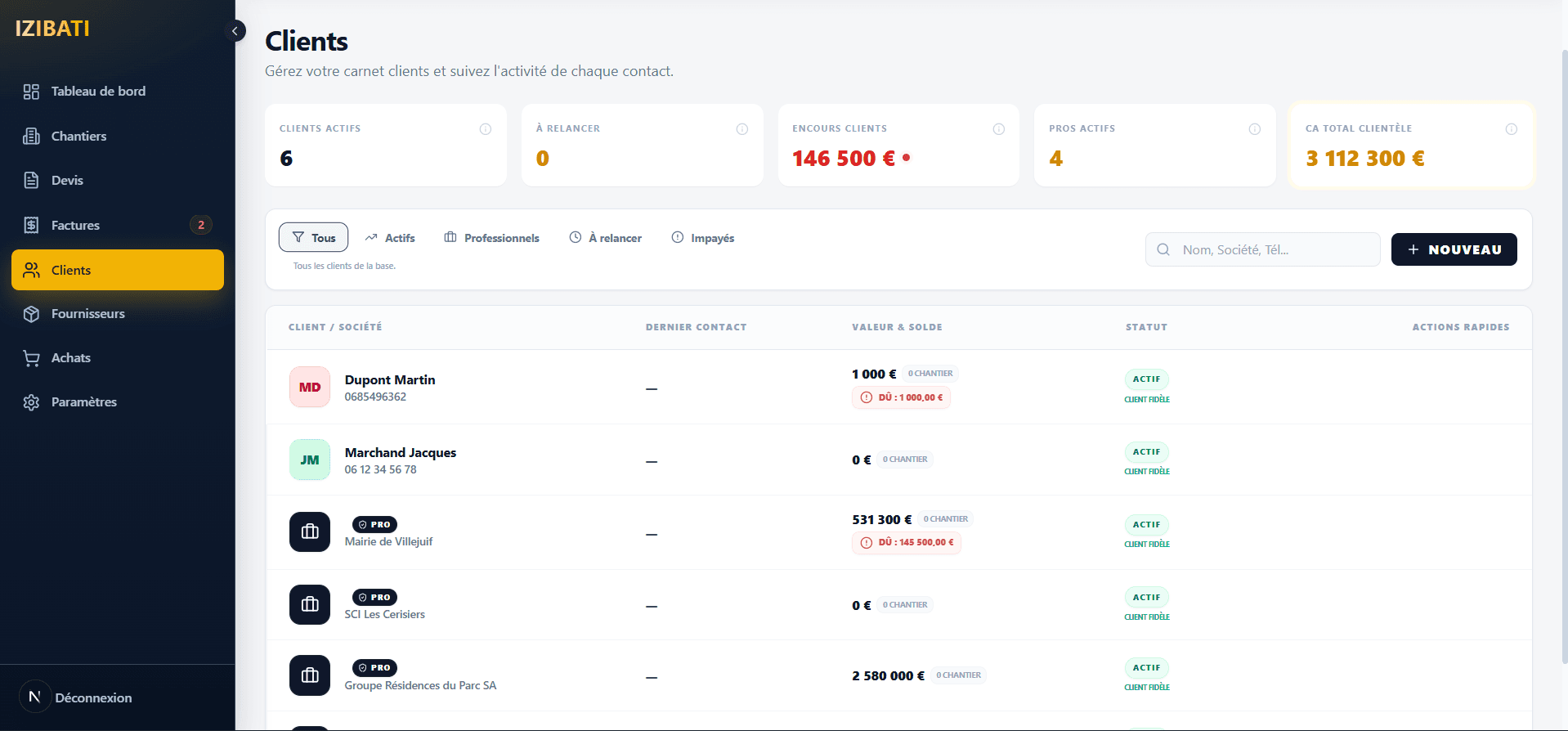The image size is (1568, 731).
Task: Show info for CA Total Clientèle card
Action: click(x=1511, y=129)
